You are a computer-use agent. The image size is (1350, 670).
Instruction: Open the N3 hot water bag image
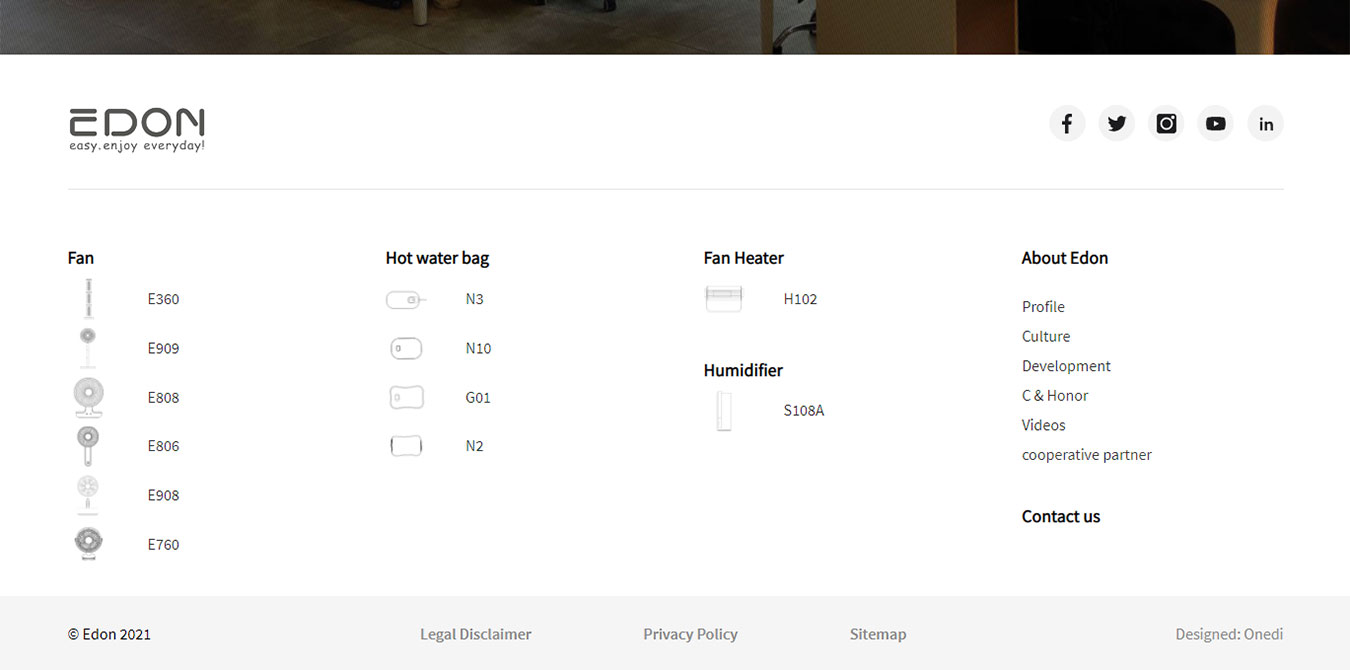click(x=406, y=299)
